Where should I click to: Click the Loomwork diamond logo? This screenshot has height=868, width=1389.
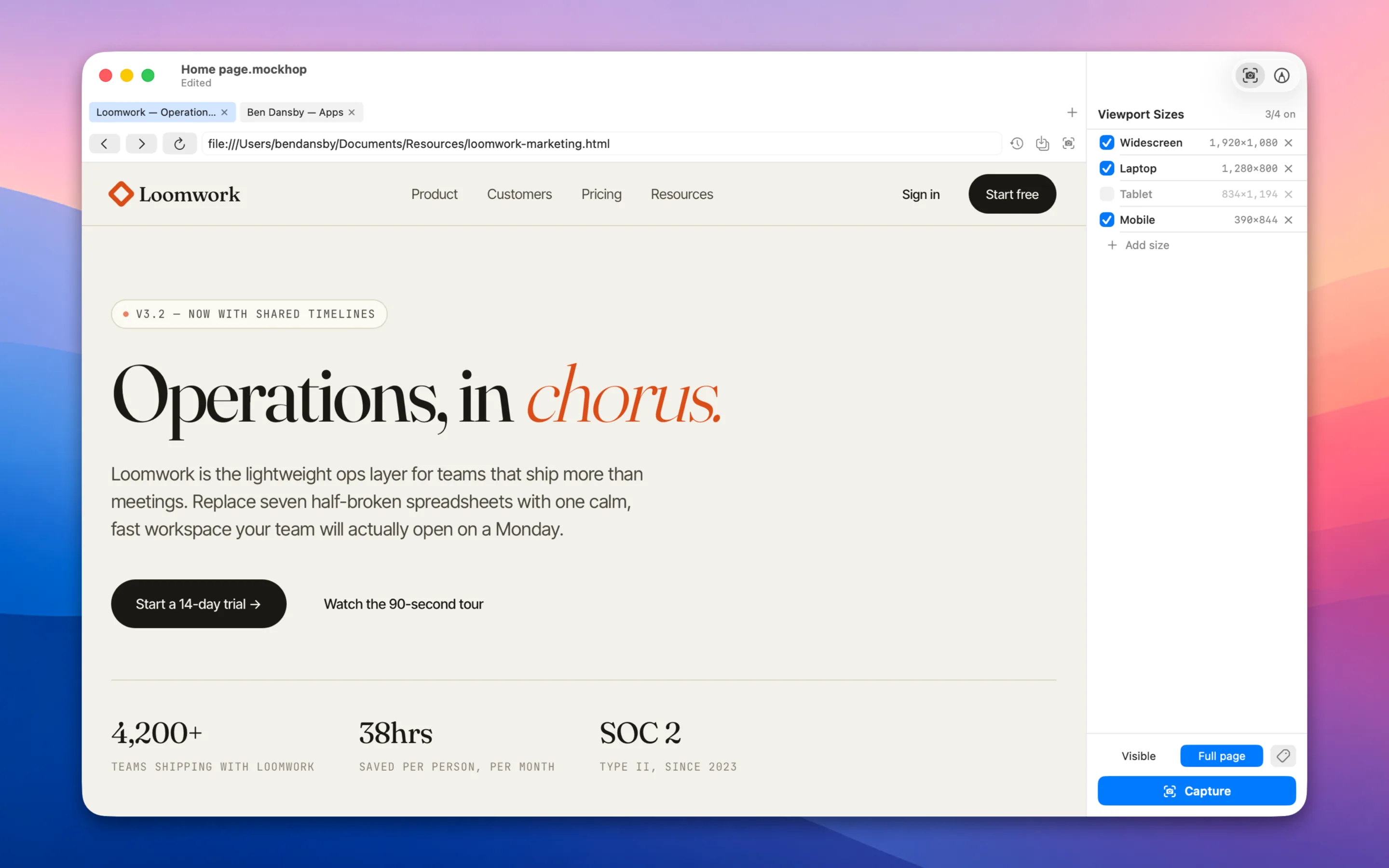[x=121, y=194]
